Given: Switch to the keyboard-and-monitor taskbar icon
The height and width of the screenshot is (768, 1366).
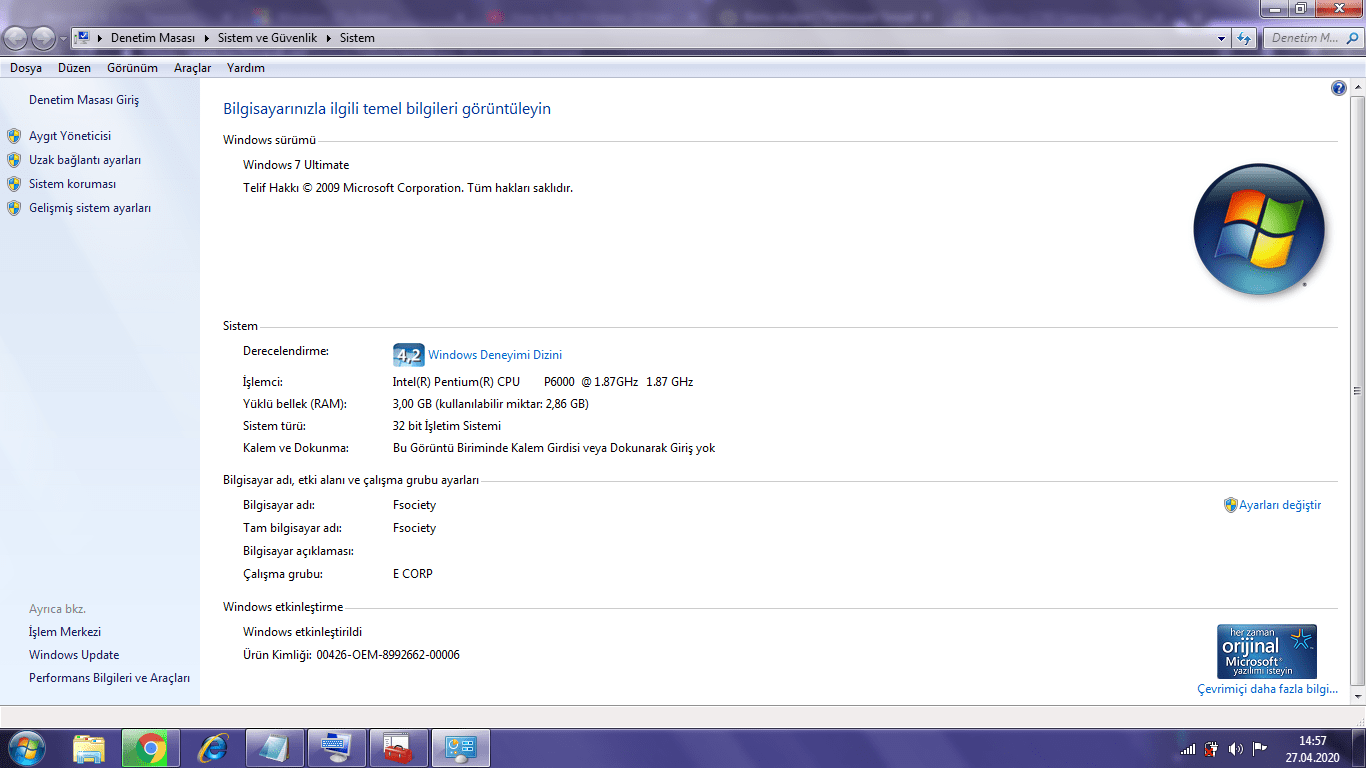Looking at the screenshot, I should (337, 748).
